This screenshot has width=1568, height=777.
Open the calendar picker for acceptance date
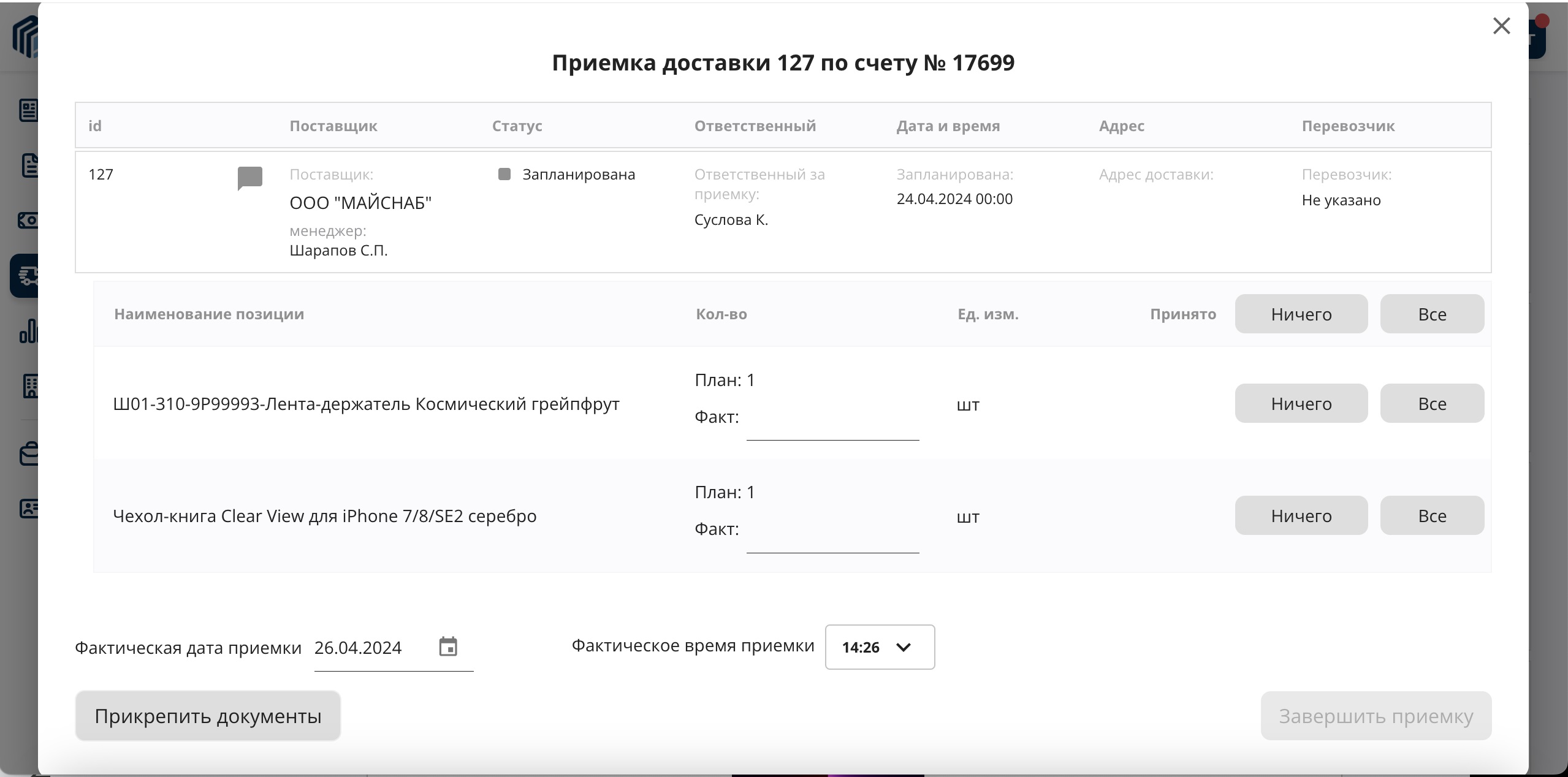click(x=448, y=646)
